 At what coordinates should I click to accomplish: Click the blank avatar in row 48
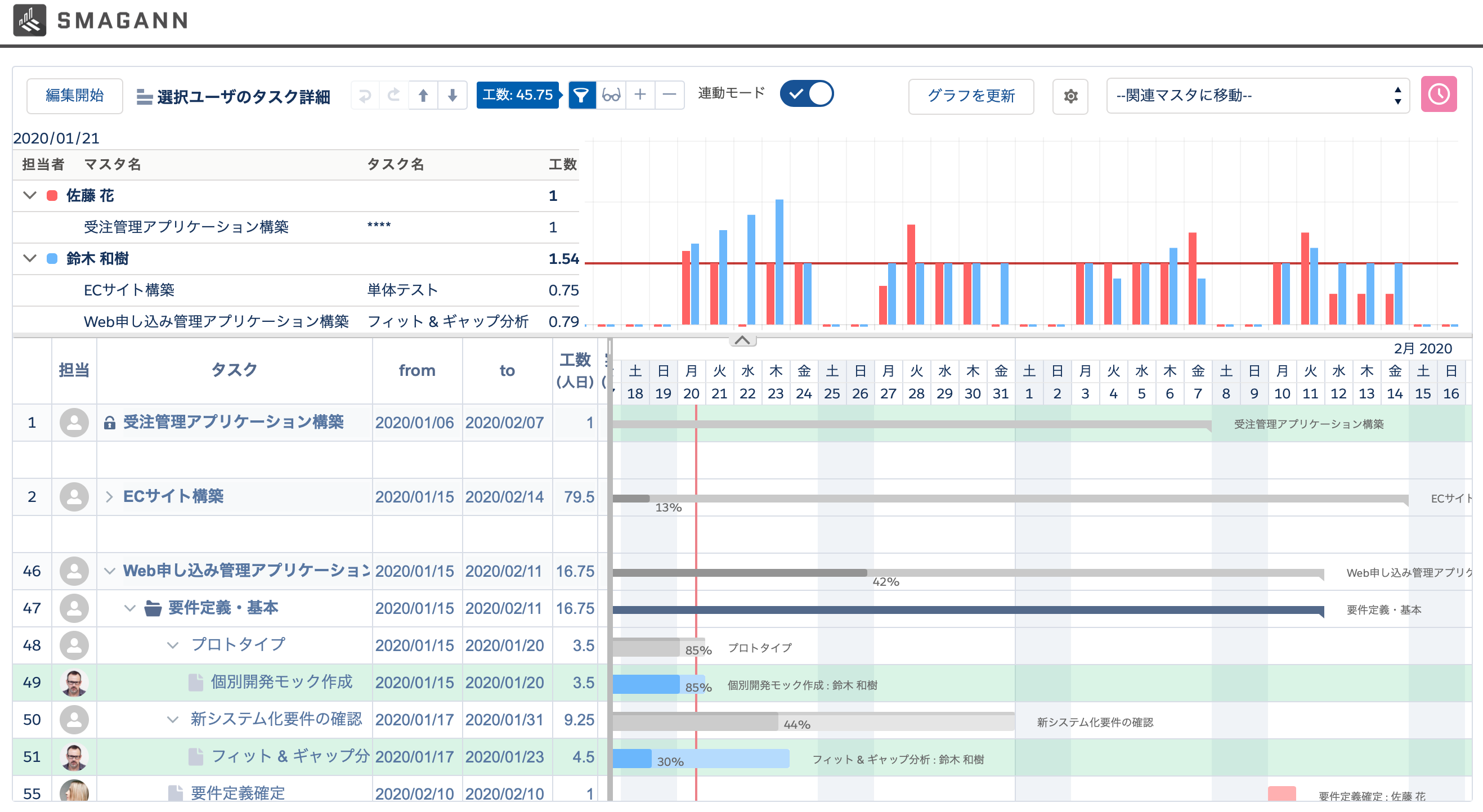(74, 645)
